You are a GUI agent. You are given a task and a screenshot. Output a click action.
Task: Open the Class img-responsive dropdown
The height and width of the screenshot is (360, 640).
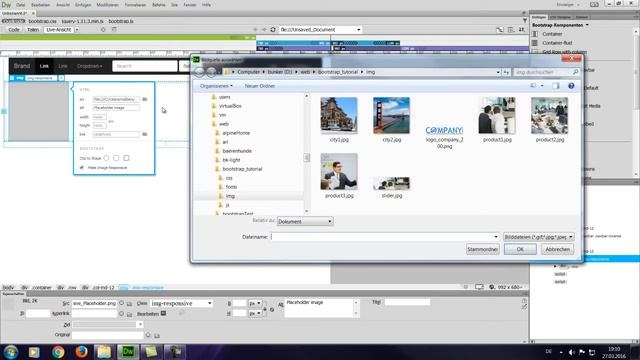coord(181,303)
